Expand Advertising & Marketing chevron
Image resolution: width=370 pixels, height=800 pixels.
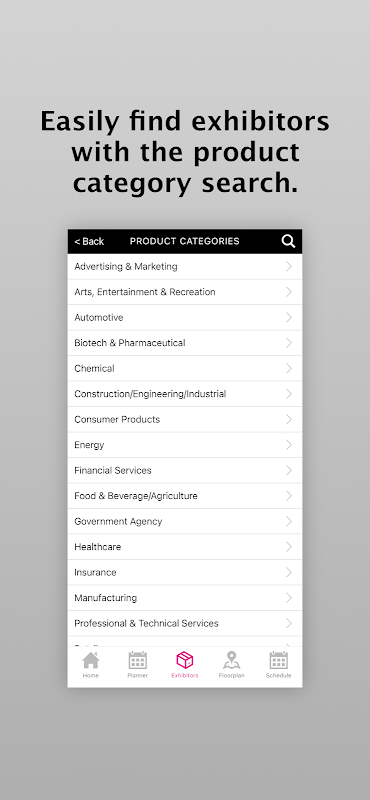coord(289,266)
